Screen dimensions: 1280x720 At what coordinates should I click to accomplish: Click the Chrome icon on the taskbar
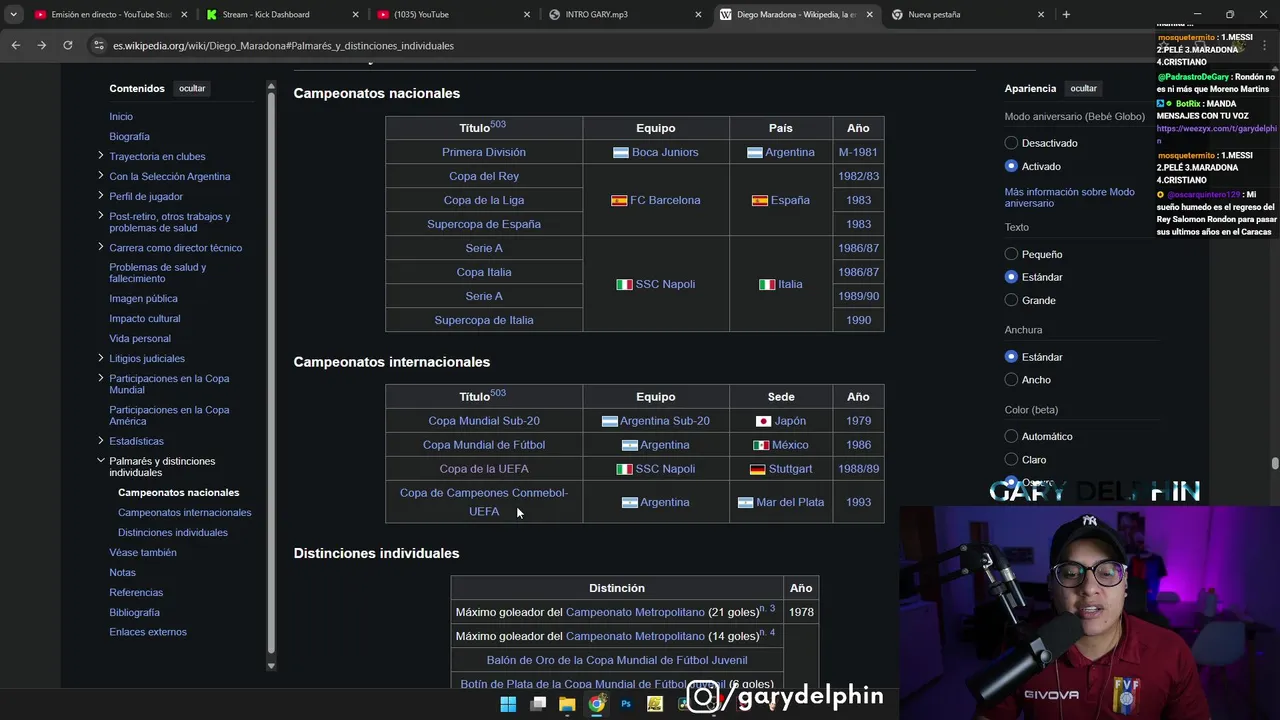[597, 704]
